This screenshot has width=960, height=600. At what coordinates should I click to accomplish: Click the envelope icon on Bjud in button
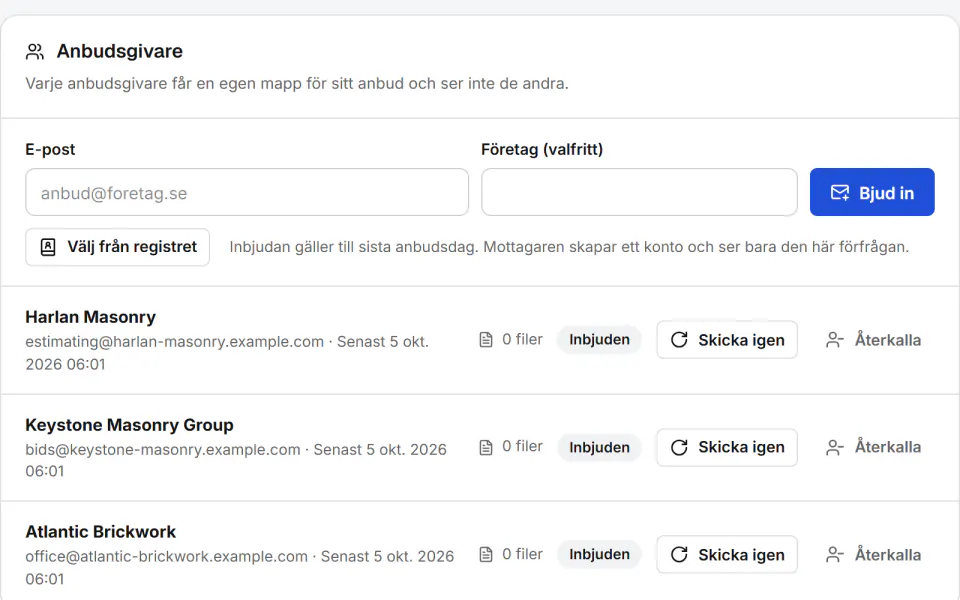pos(839,193)
